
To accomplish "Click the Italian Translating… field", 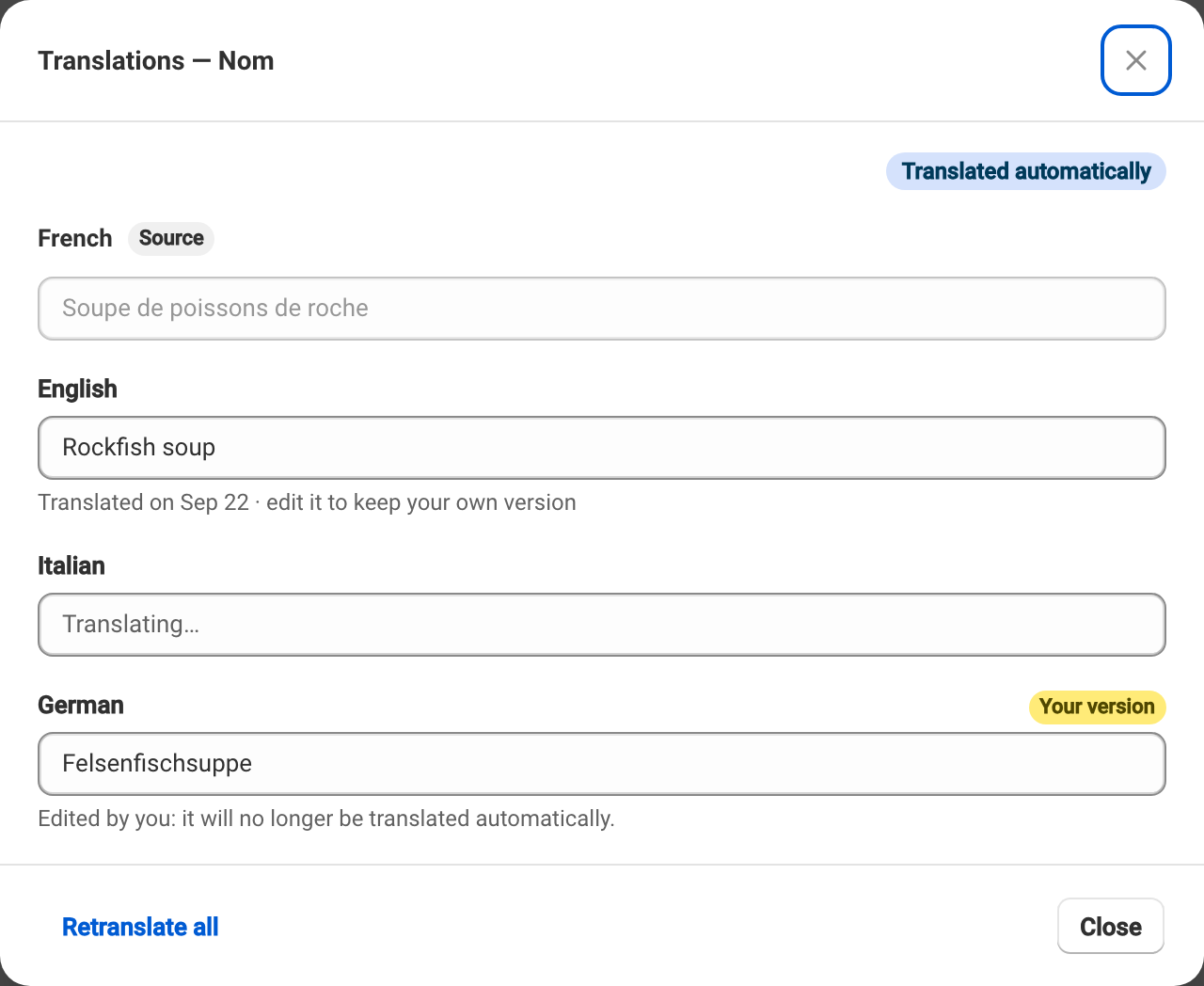I will point(602,625).
